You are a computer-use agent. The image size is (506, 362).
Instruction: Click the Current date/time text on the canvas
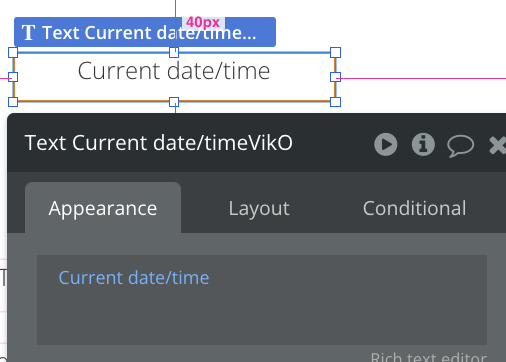click(174, 71)
